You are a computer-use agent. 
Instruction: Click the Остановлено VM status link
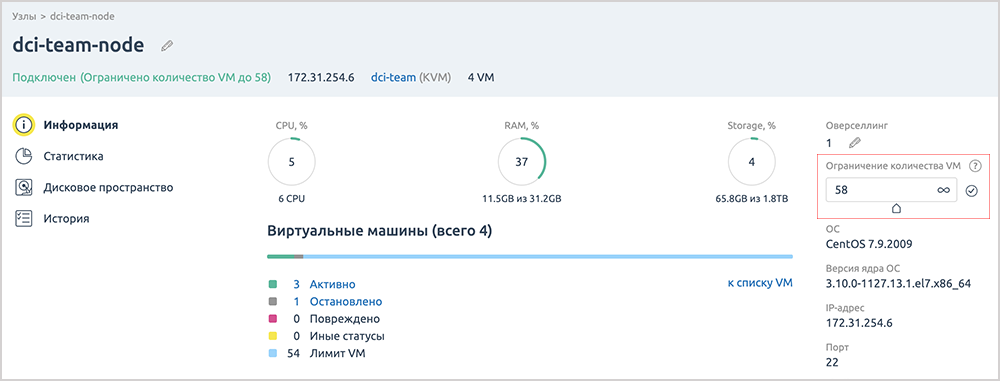(346, 301)
